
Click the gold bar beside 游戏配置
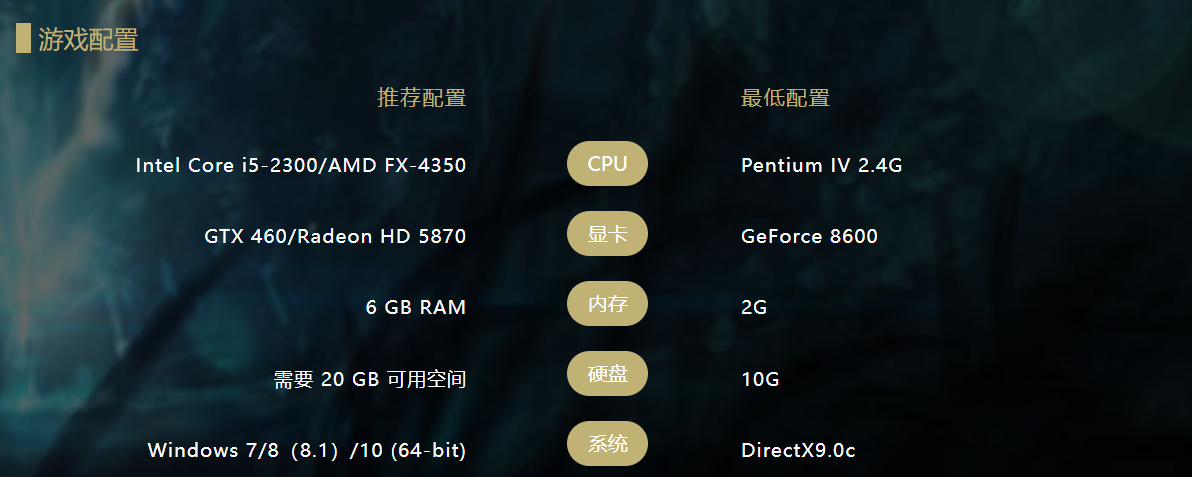tap(23, 39)
